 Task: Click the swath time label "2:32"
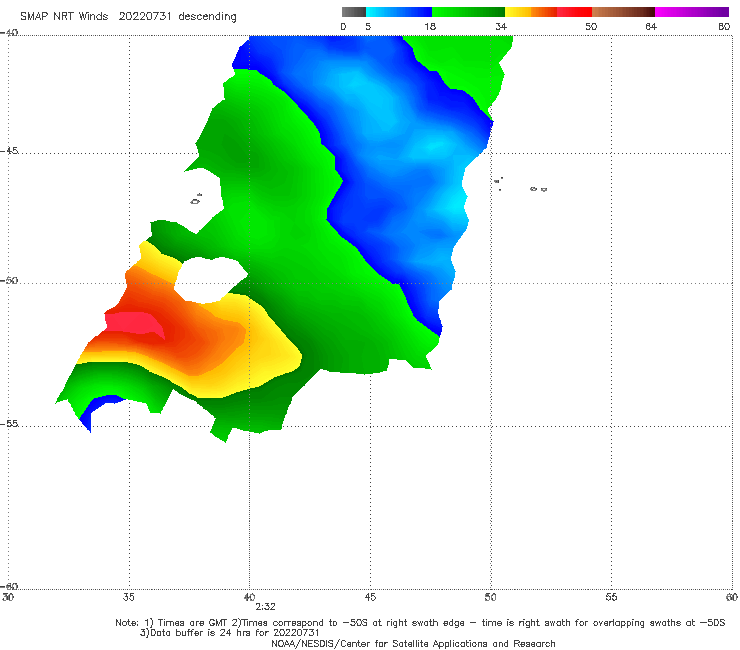[265, 607]
